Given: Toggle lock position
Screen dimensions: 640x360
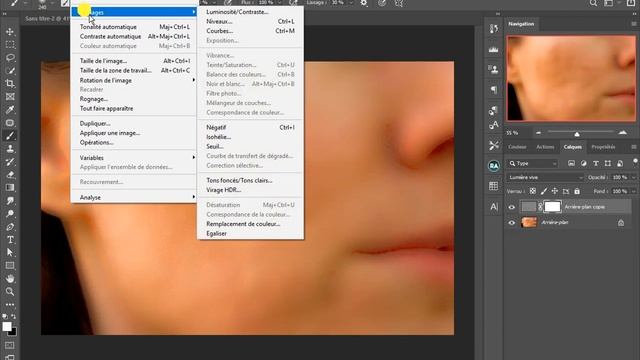Looking at the screenshot, I should pyautogui.click(x=555, y=191).
